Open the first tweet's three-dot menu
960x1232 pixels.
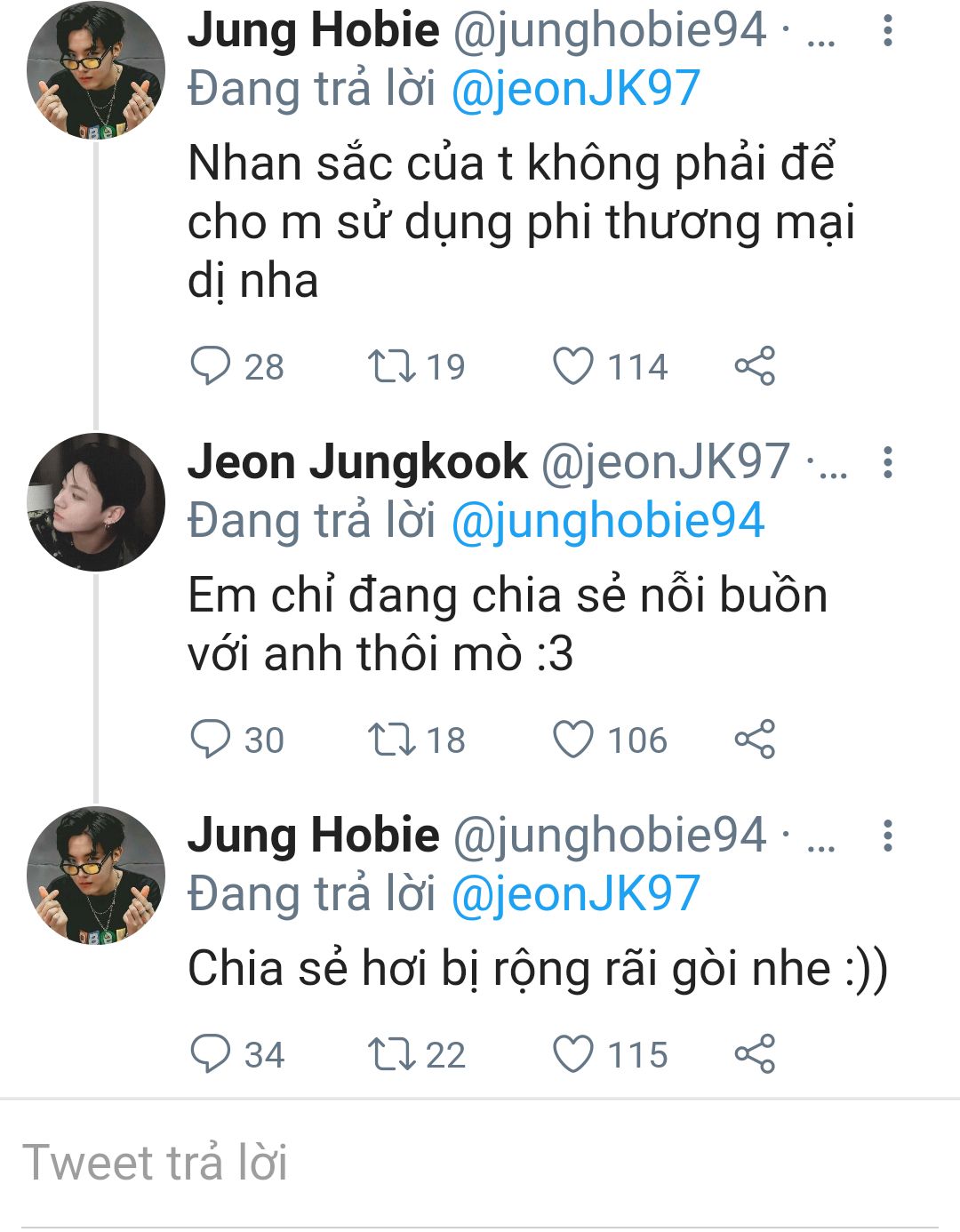(x=887, y=31)
